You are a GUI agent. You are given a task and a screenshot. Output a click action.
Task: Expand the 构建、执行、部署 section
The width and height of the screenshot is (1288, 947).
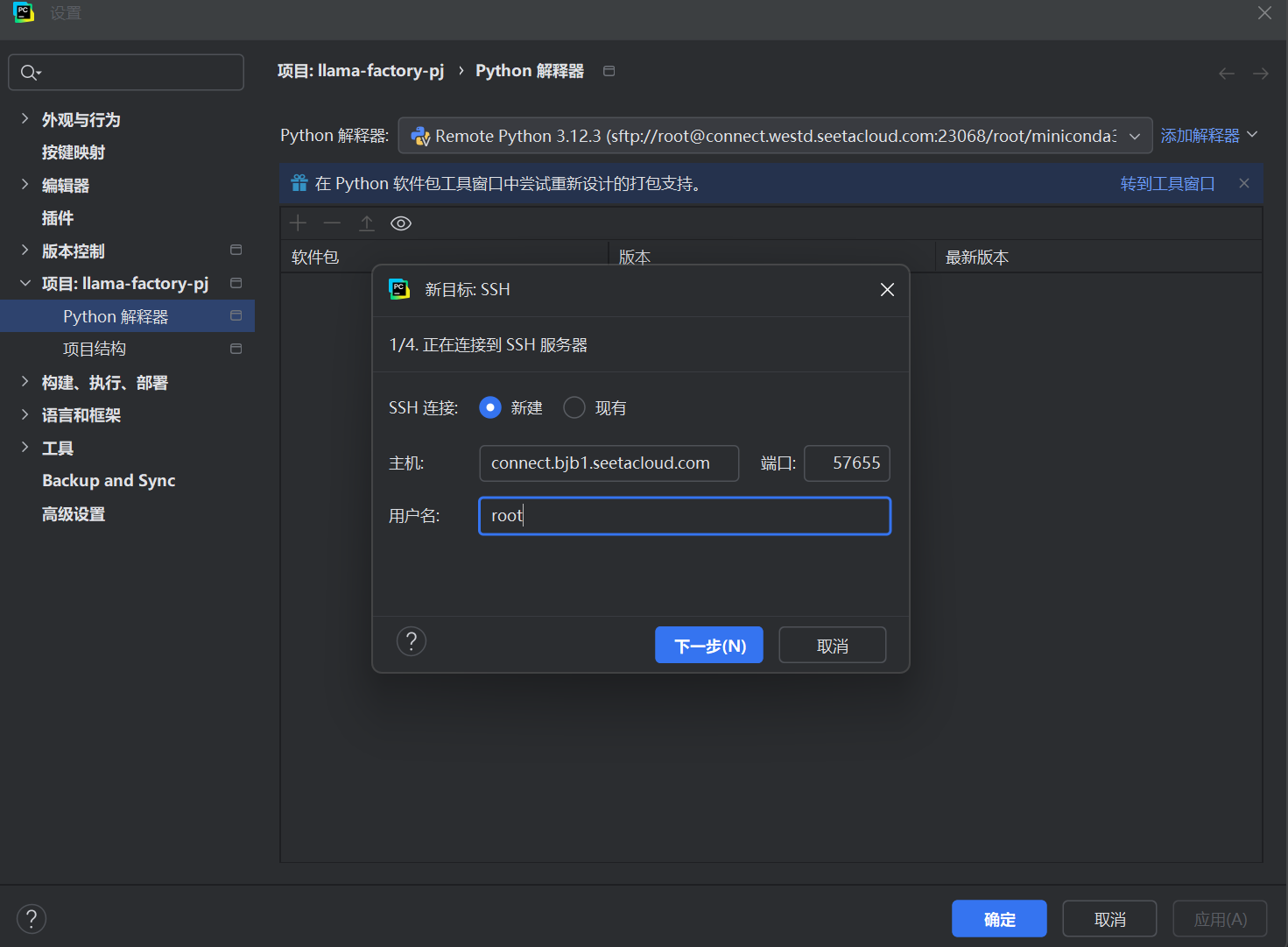pyautogui.click(x=25, y=382)
